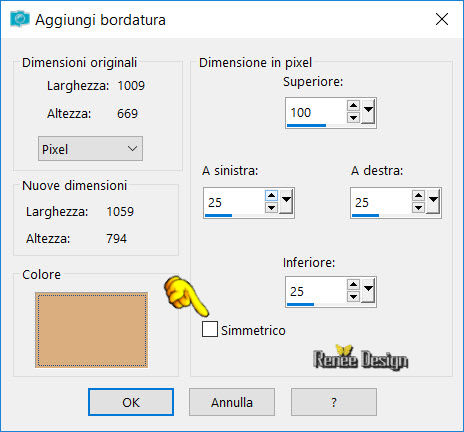Screen dimensions: 464x432
Task: Decrease A sinistra value with down arrow
Action: click(x=272, y=208)
